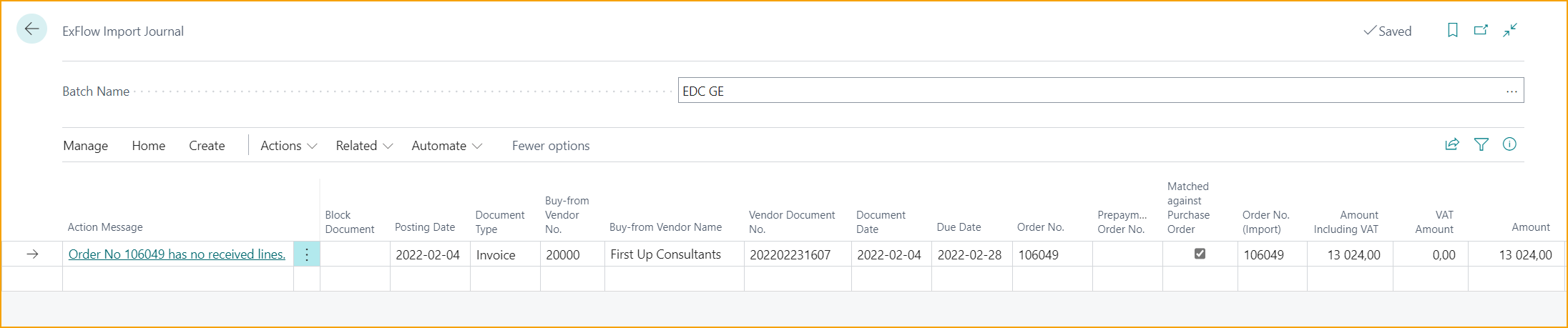Click Buy-from Vendor Name column header

pyautogui.click(x=665, y=227)
